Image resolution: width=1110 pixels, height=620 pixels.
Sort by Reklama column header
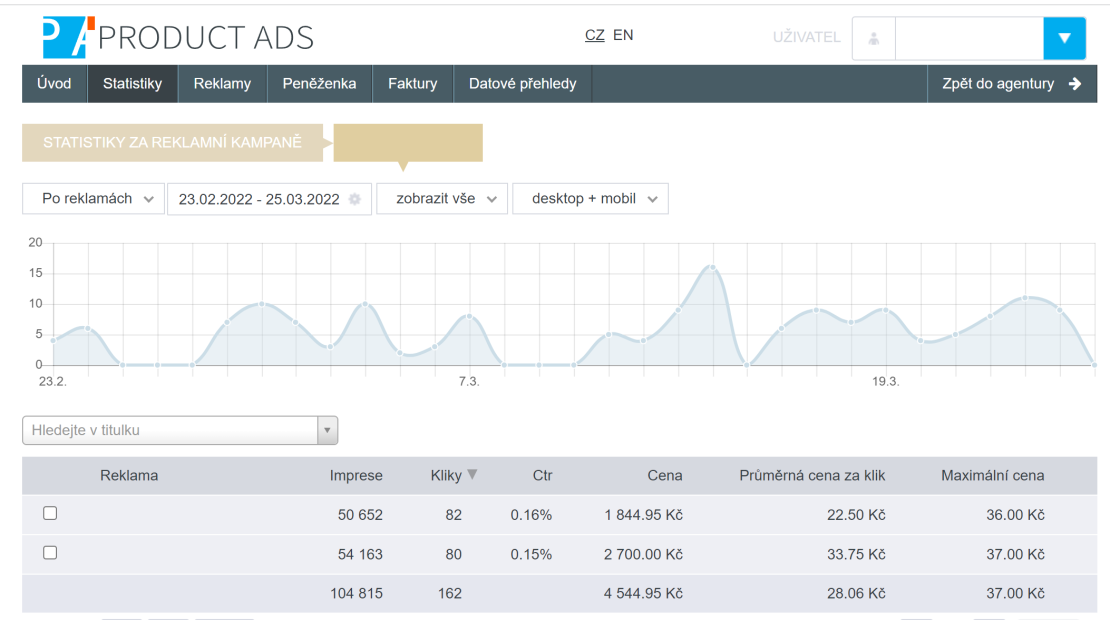129,476
